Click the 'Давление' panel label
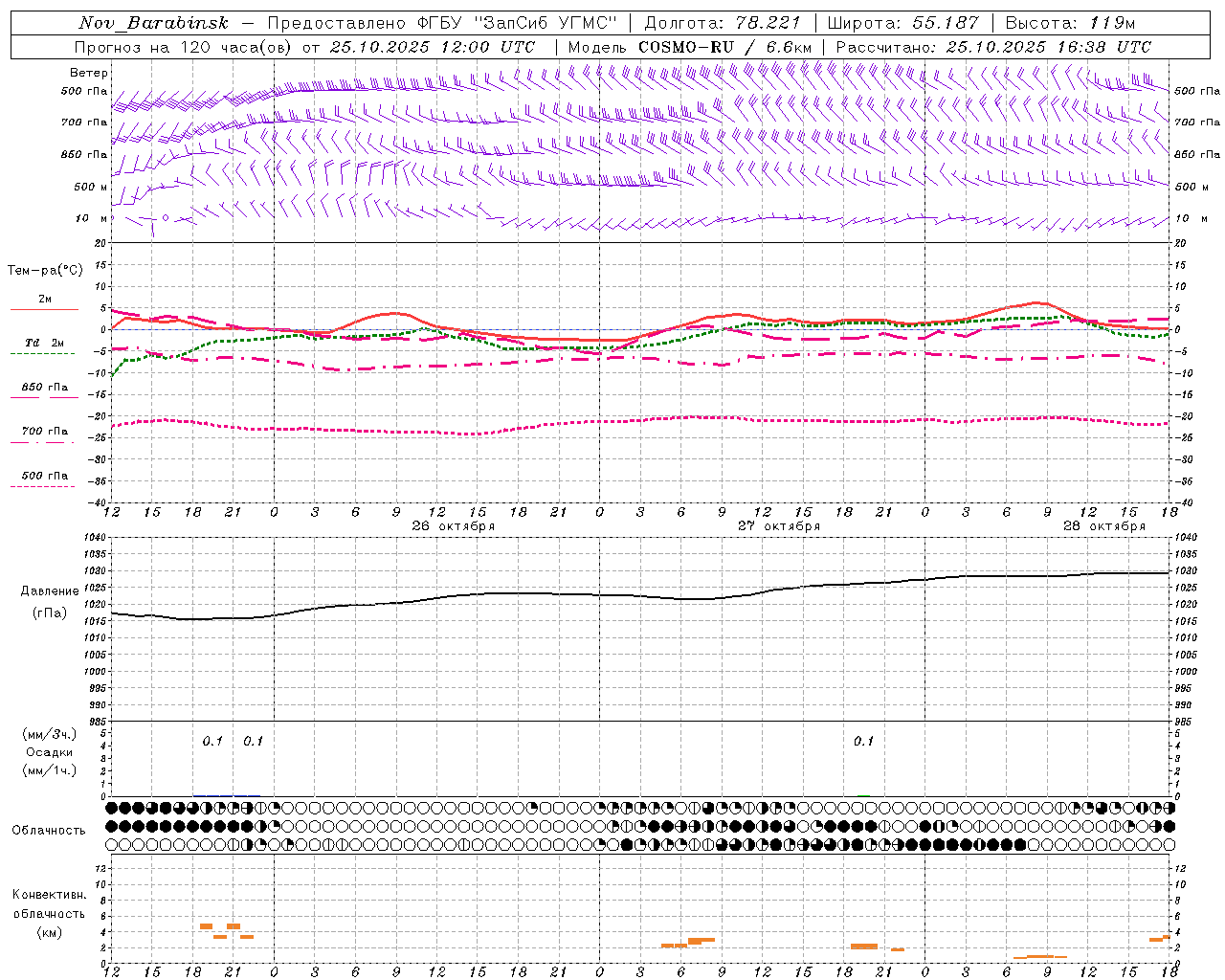 click(x=50, y=591)
